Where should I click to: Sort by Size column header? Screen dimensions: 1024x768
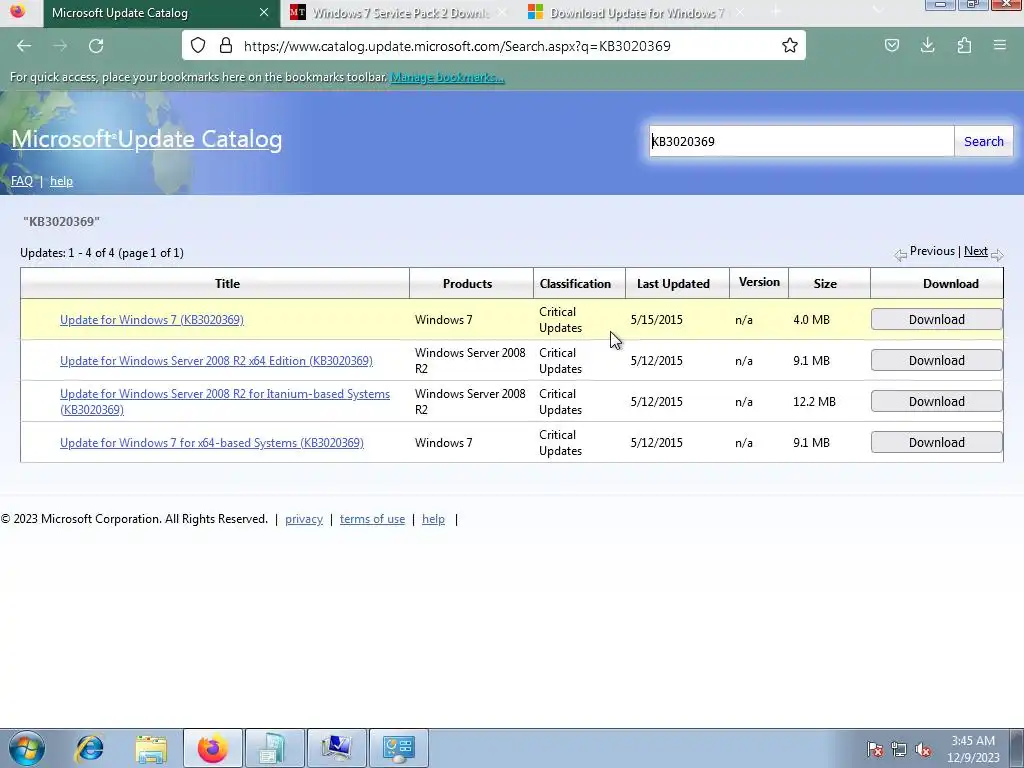click(825, 283)
